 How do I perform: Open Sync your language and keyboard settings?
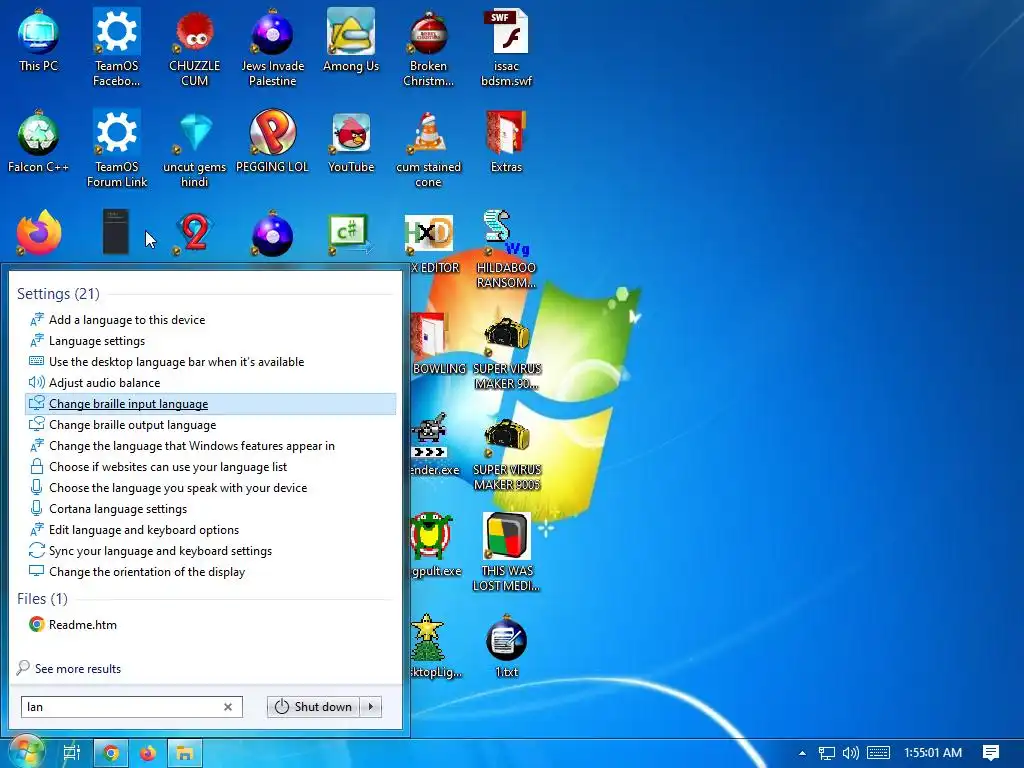click(x=210, y=551)
